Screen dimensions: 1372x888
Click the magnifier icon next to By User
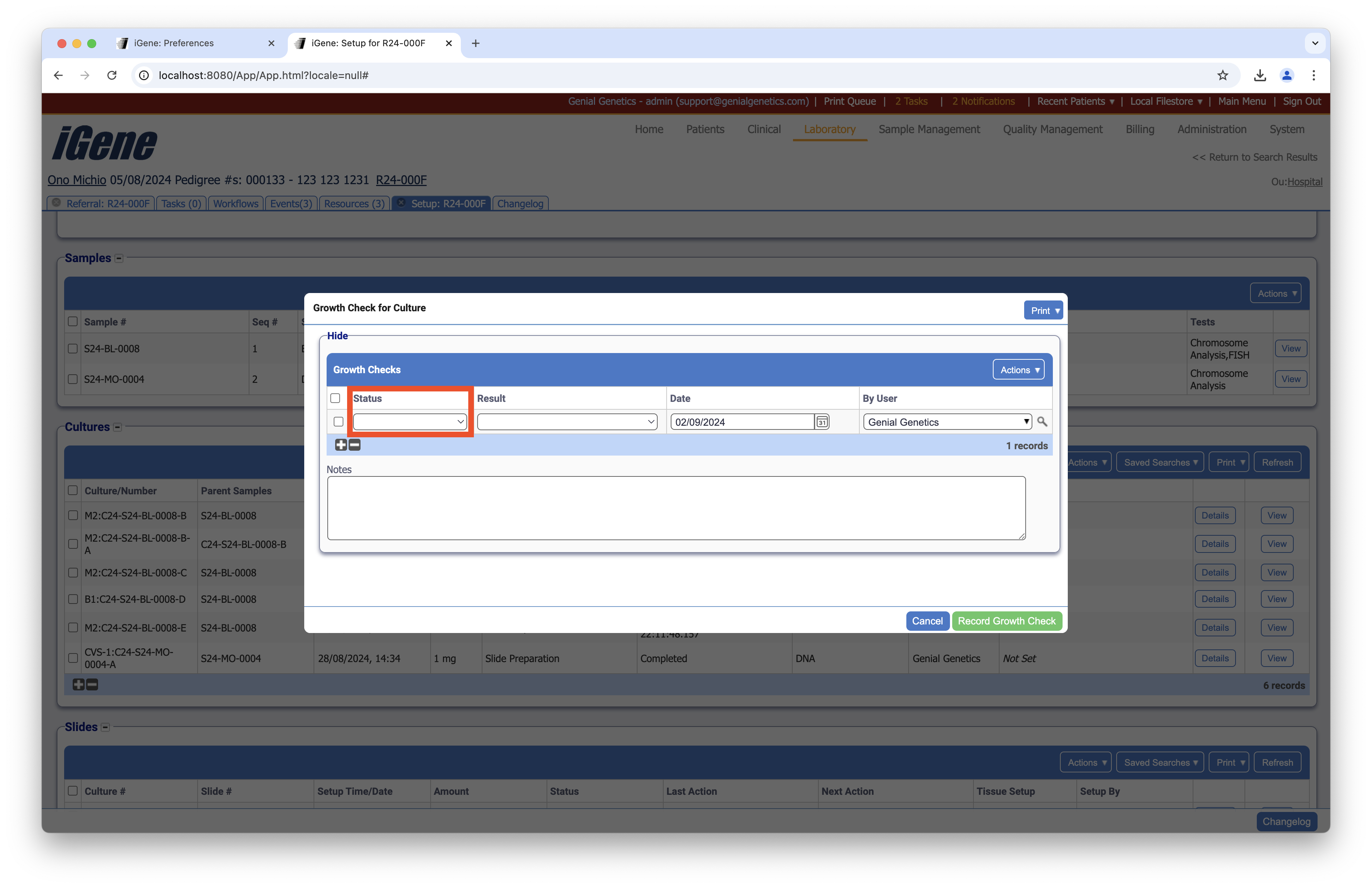[x=1042, y=422]
